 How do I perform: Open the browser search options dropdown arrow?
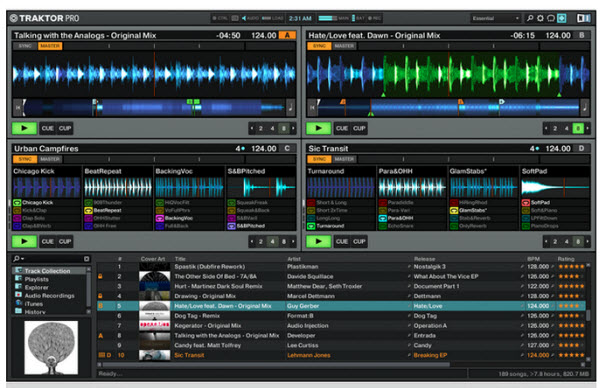23,259
